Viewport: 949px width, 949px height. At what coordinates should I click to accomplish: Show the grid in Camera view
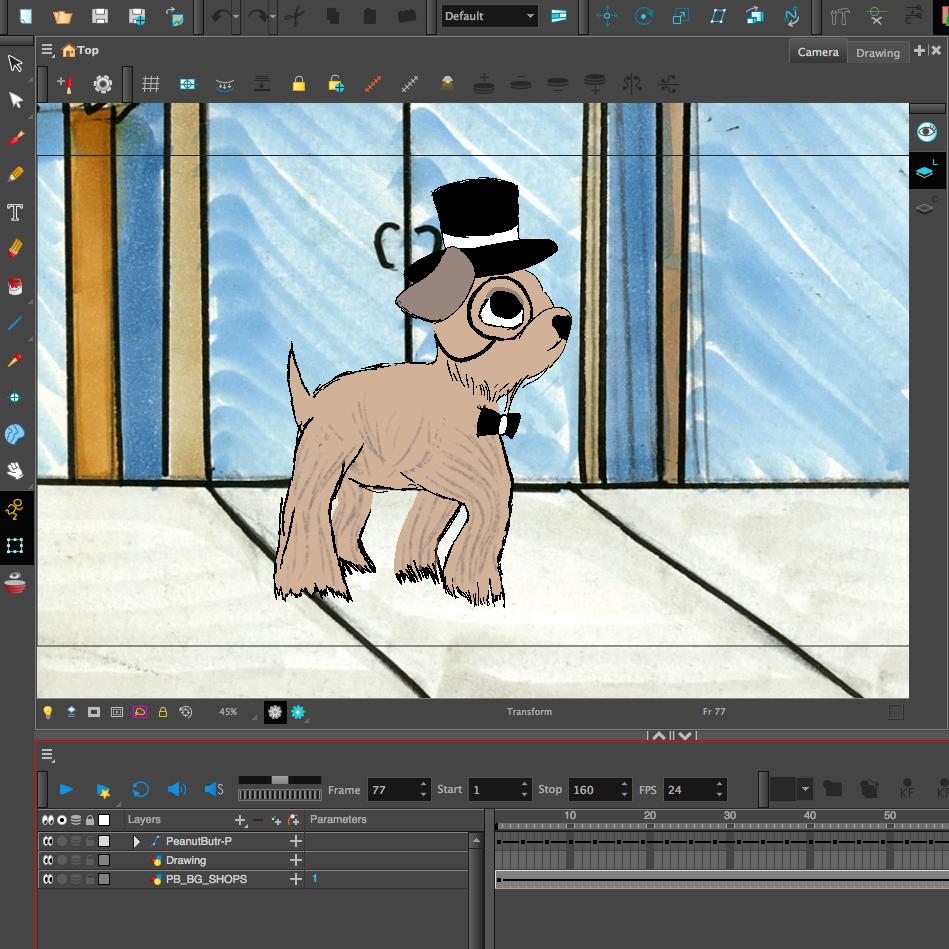151,85
